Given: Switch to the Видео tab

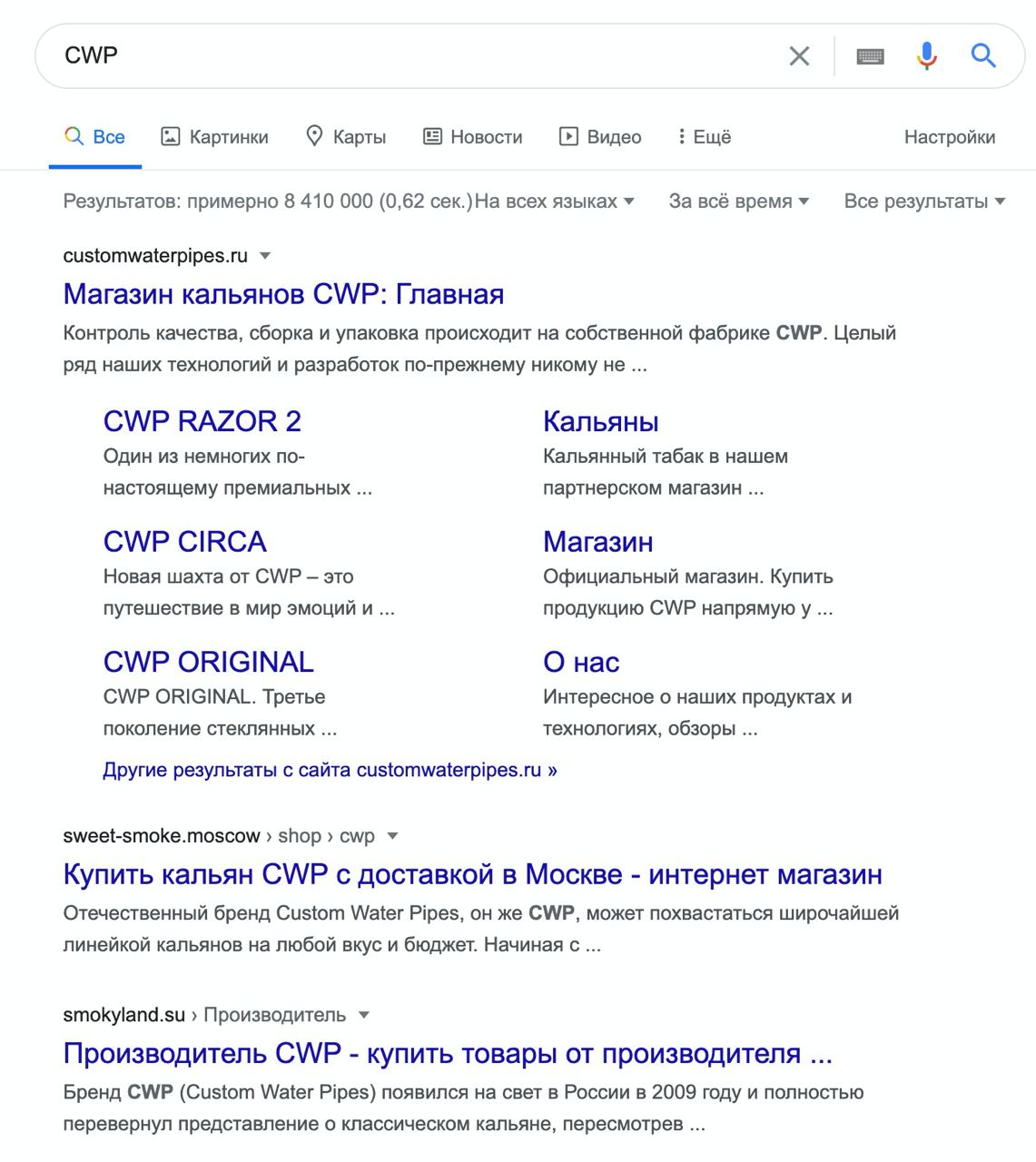Looking at the screenshot, I should (x=600, y=137).
